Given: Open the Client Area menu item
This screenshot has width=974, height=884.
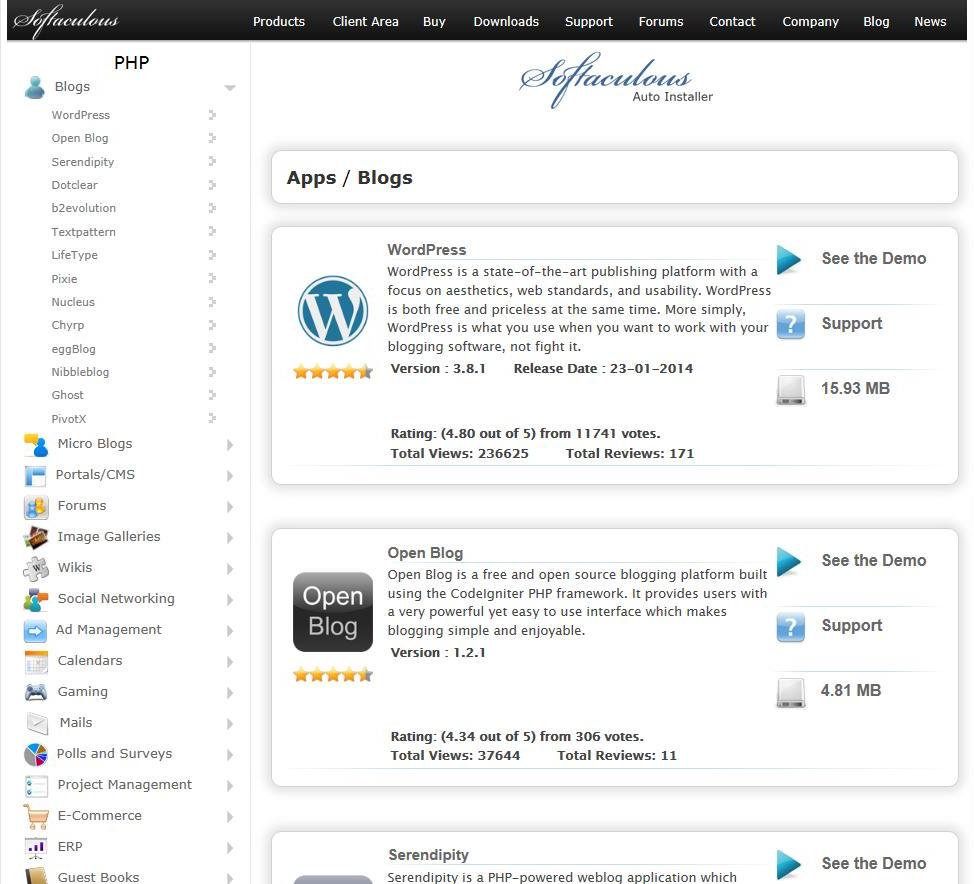Looking at the screenshot, I should [365, 21].
